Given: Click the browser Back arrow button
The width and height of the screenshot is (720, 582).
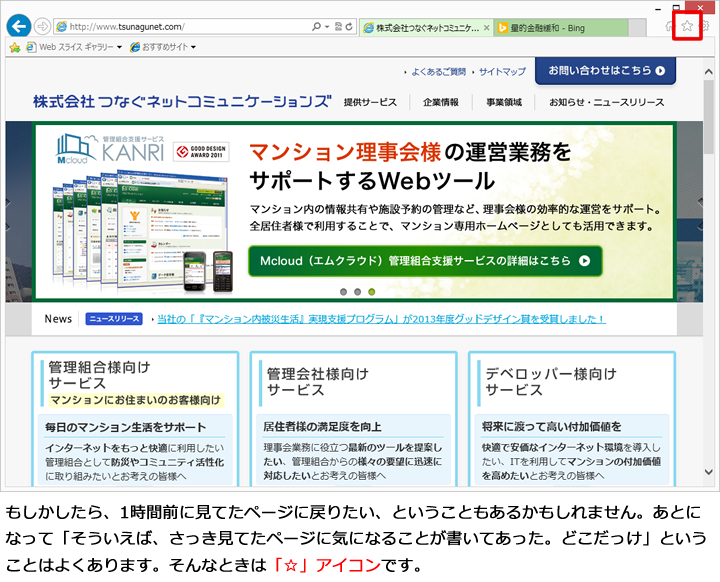Looking at the screenshot, I should pos(19,26).
